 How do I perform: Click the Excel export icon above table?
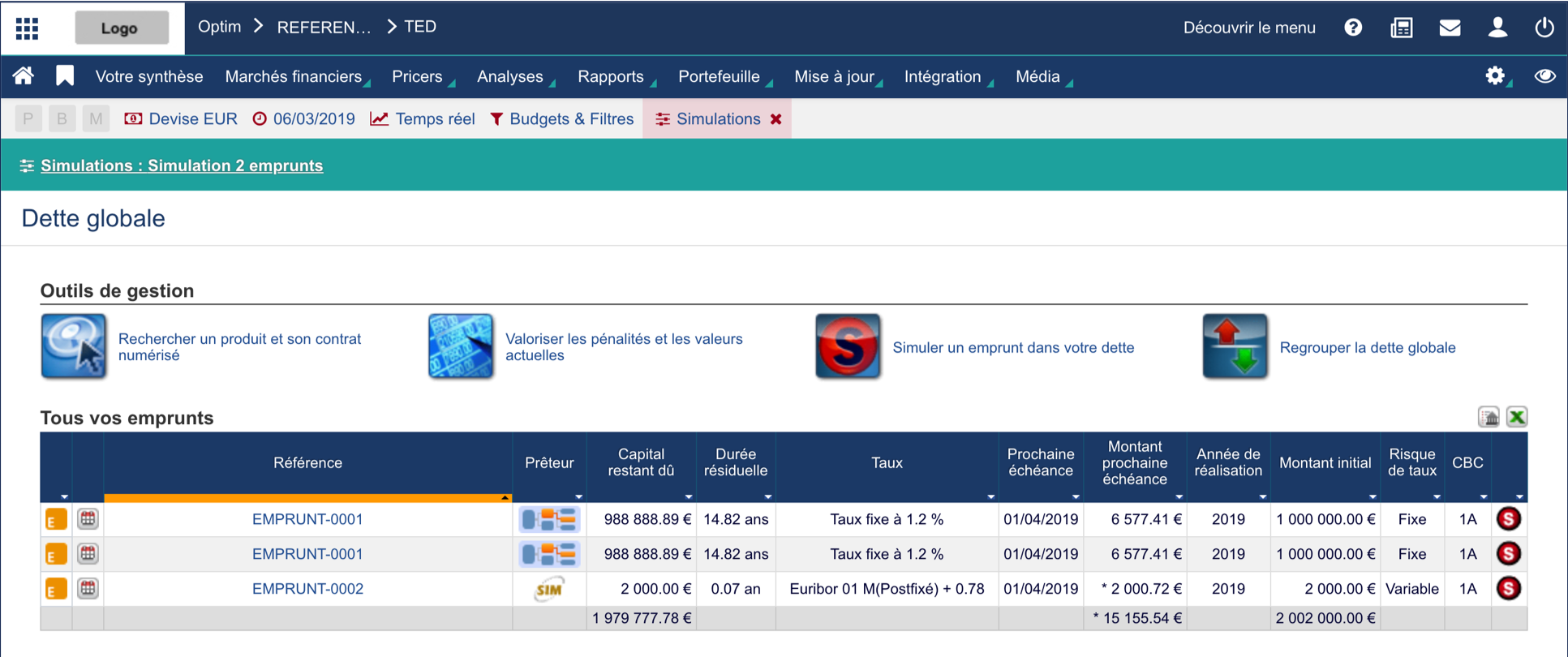pos(1517,417)
